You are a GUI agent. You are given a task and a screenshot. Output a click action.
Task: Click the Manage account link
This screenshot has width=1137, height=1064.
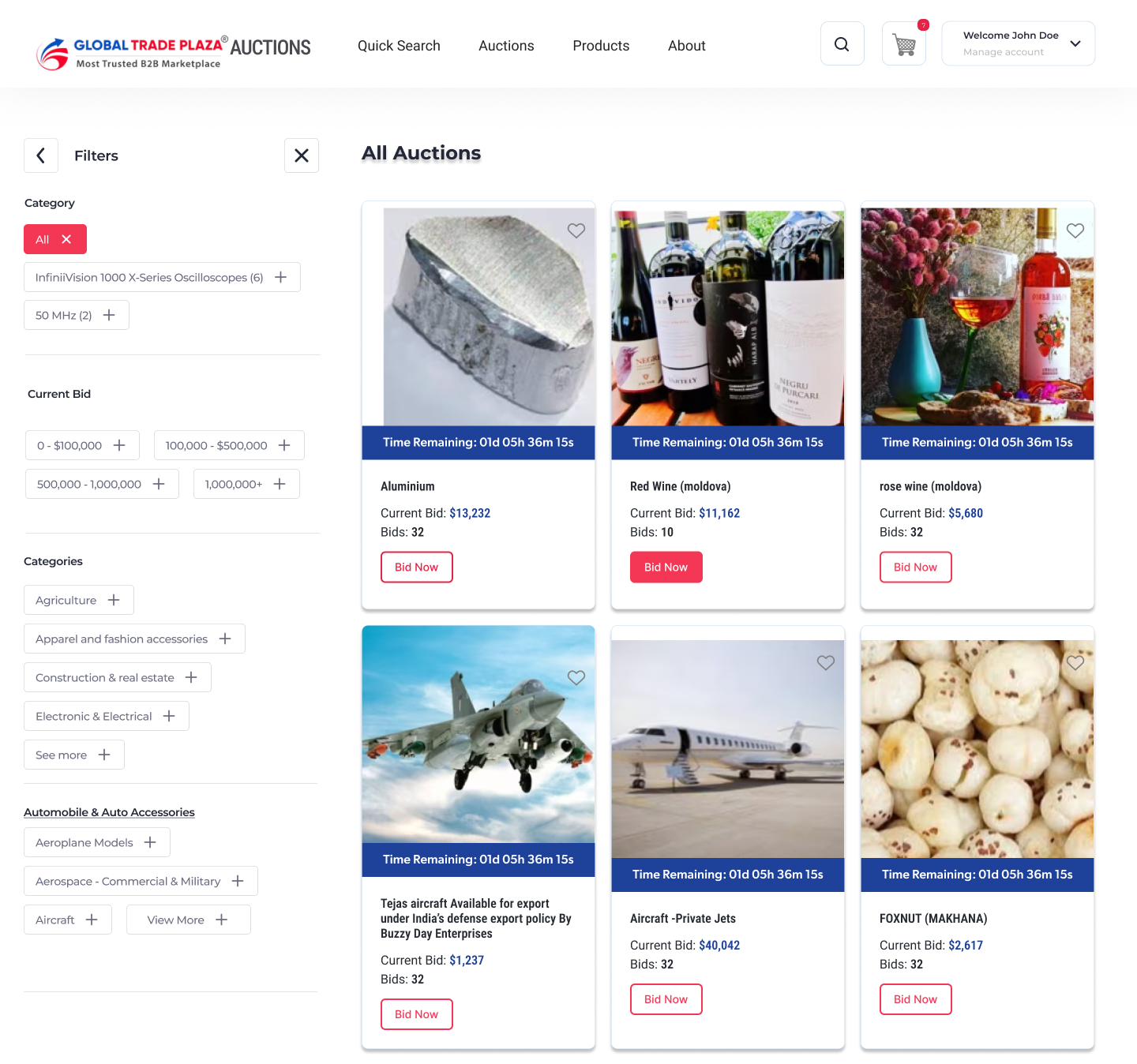[1004, 52]
